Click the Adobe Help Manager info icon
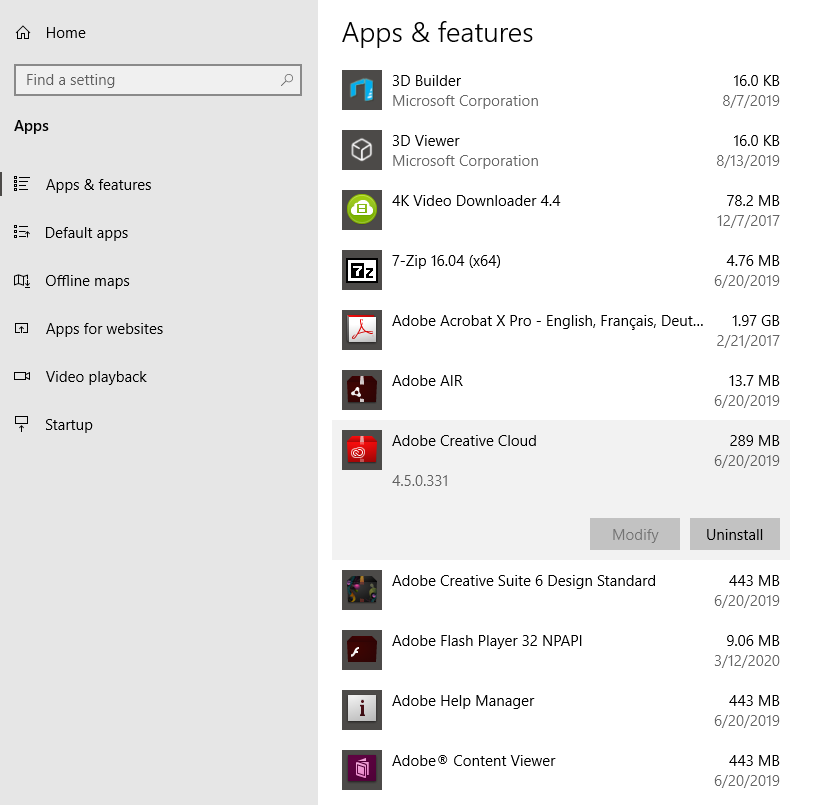 point(362,710)
